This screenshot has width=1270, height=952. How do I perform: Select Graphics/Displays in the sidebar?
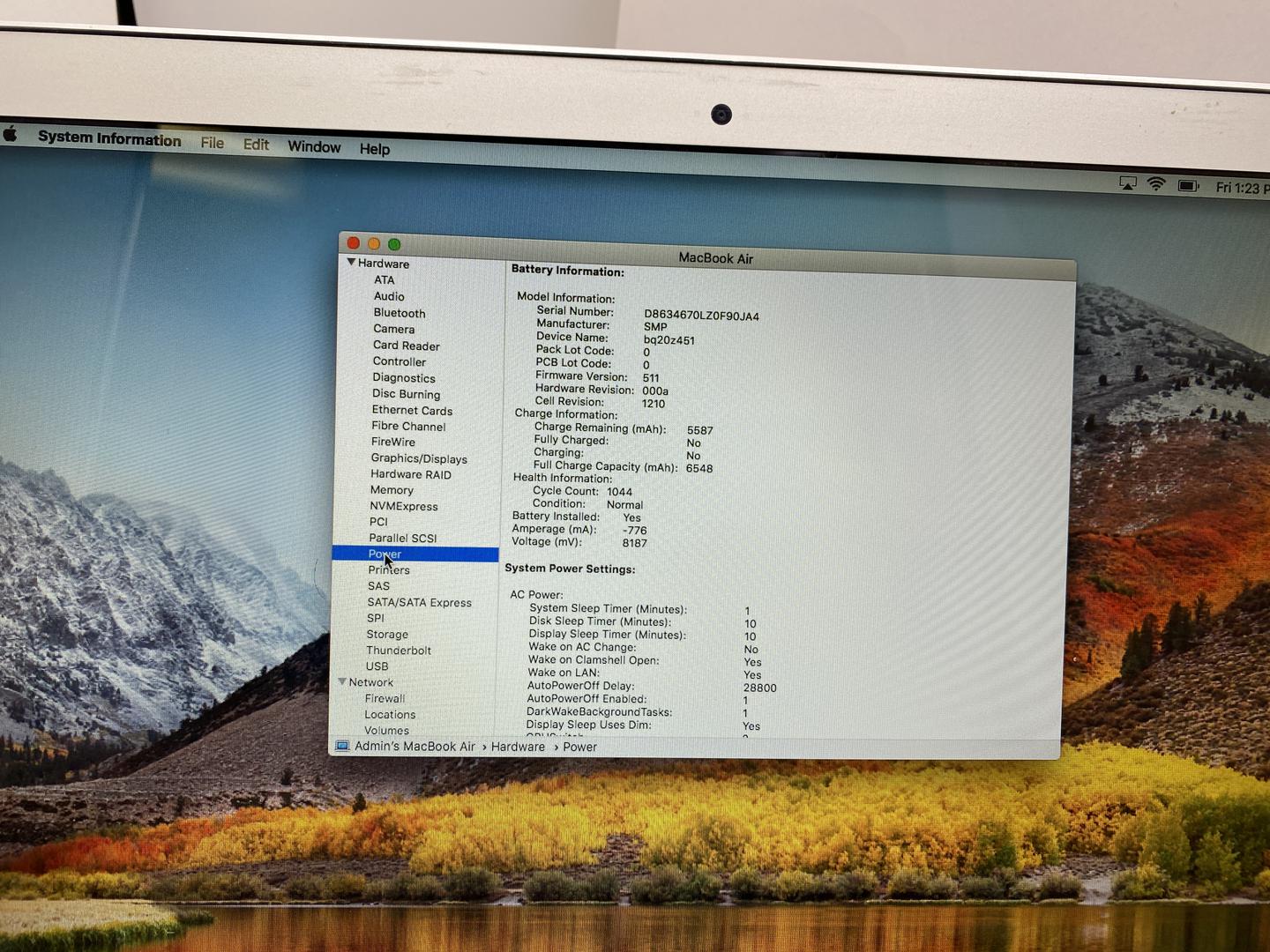tap(419, 458)
